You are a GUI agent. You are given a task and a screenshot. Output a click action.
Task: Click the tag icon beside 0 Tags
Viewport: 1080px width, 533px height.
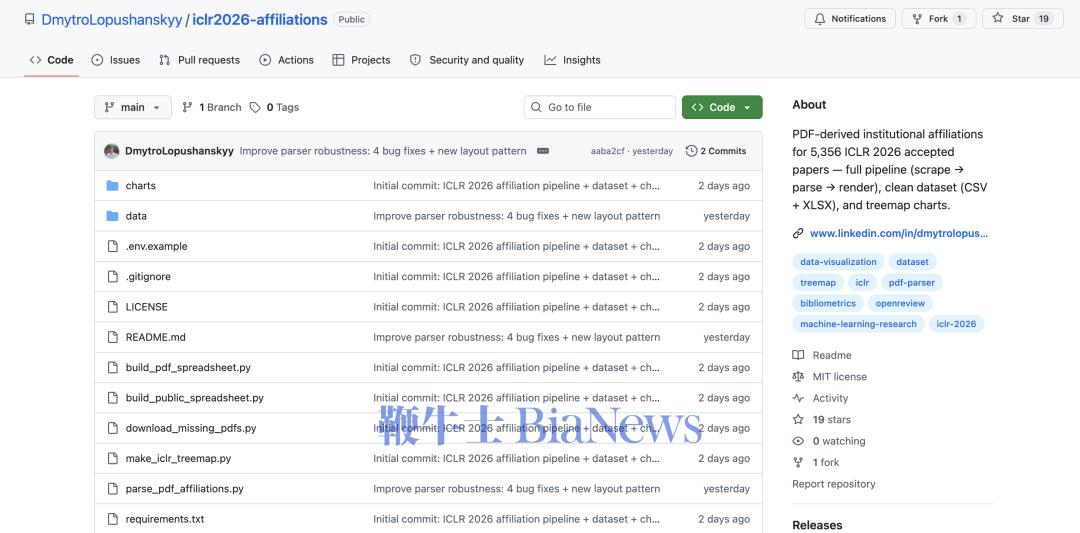pos(256,107)
